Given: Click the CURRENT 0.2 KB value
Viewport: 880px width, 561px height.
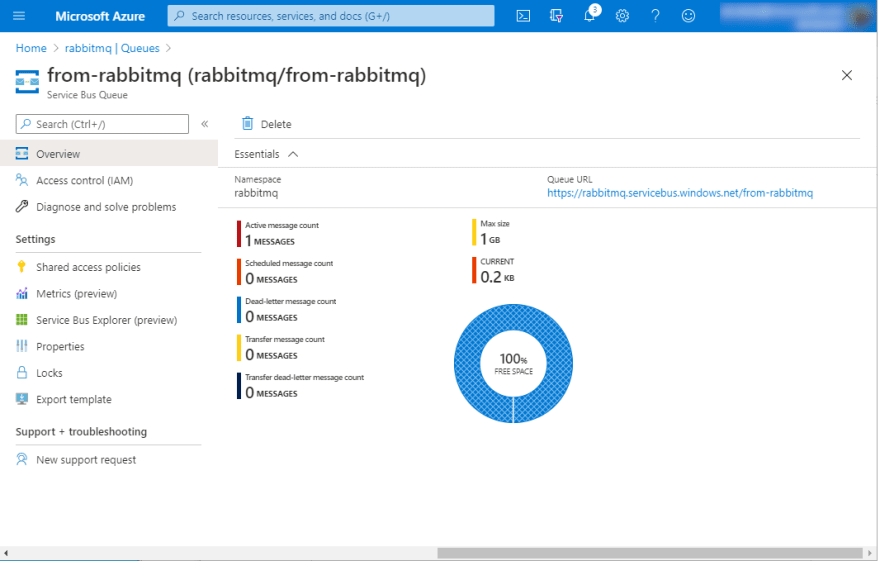Looking at the screenshot, I should [x=497, y=277].
